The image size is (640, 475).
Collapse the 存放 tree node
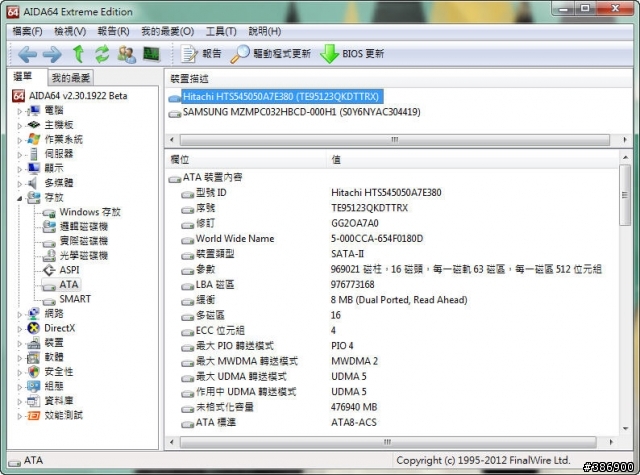[x=19, y=198]
